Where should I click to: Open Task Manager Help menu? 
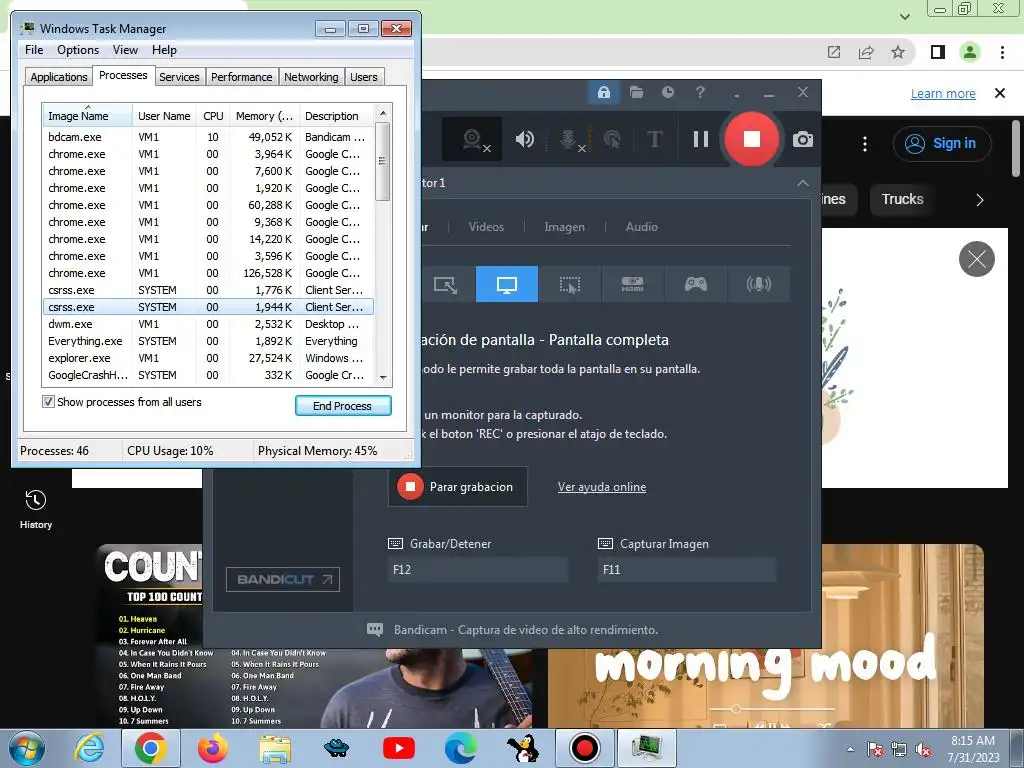164,50
